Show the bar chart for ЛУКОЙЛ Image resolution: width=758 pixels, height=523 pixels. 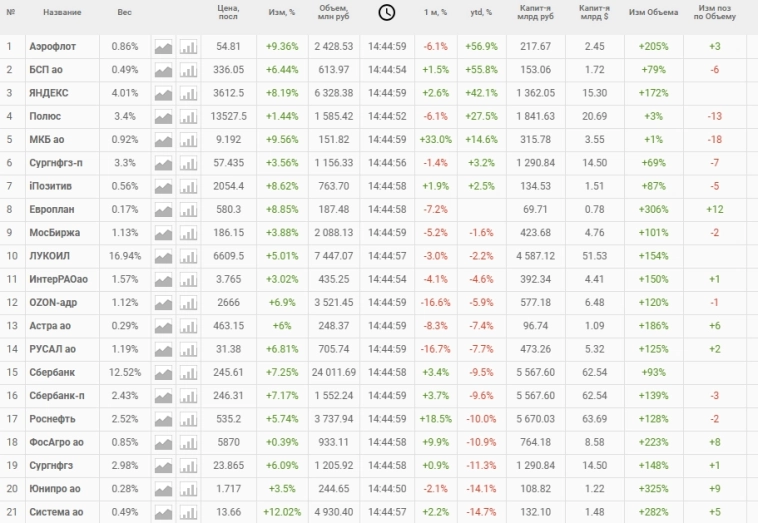coord(188,256)
